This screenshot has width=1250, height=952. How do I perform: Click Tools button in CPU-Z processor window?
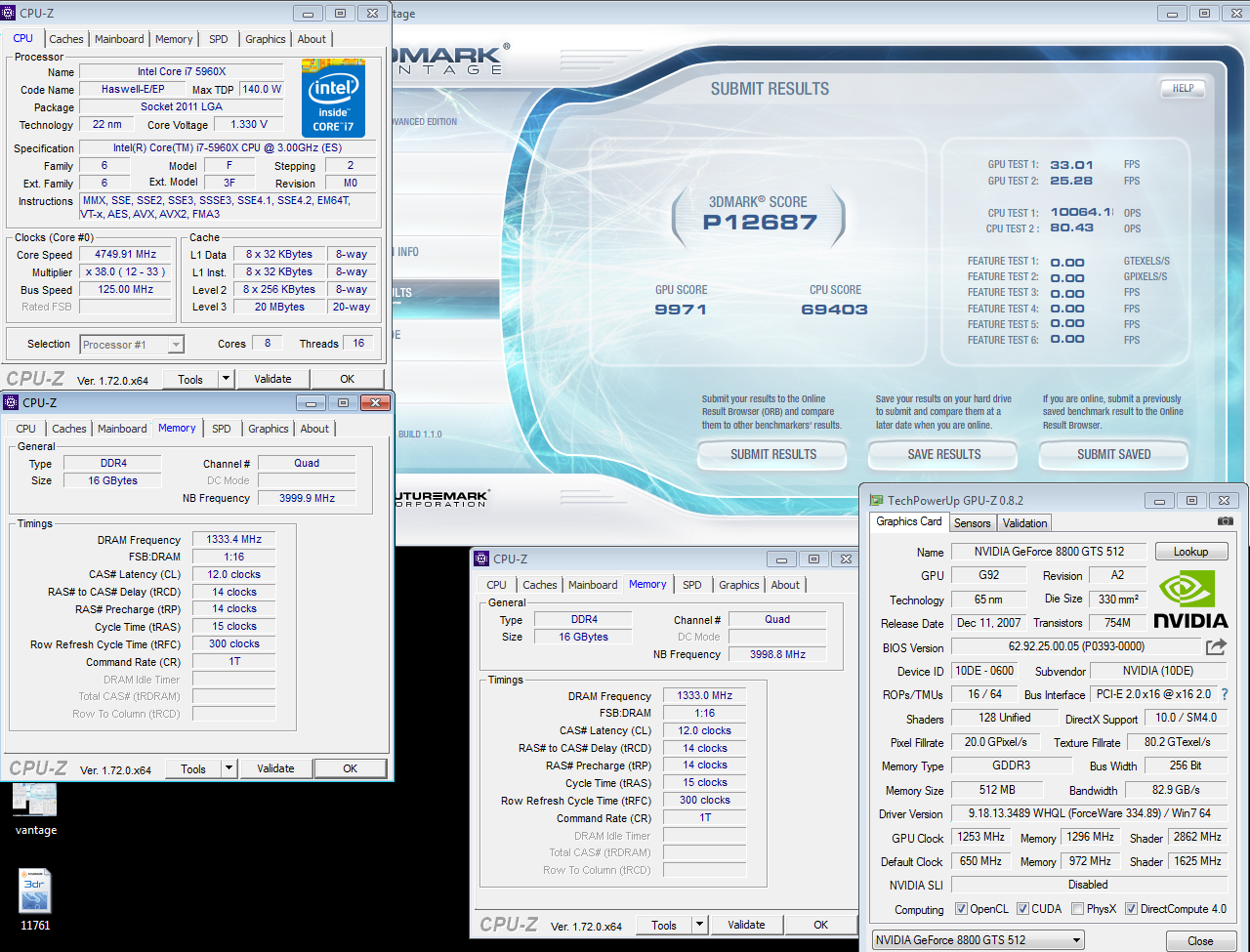[x=190, y=379]
